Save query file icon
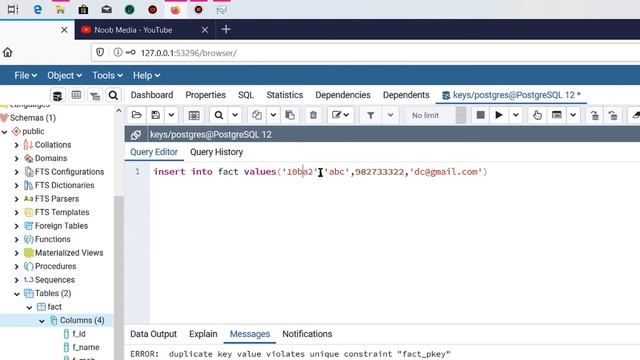 [x=156, y=115]
